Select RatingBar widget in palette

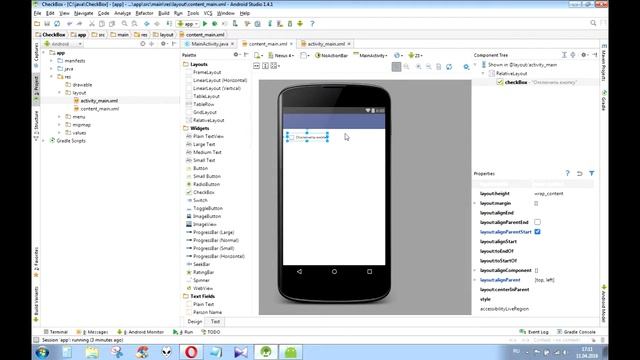click(203, 272)
